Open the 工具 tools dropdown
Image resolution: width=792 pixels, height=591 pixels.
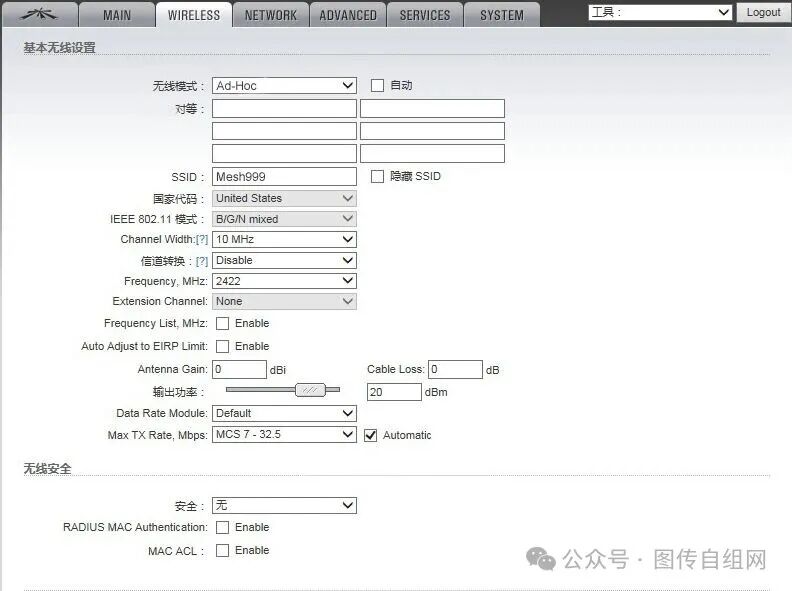[660, 12]
